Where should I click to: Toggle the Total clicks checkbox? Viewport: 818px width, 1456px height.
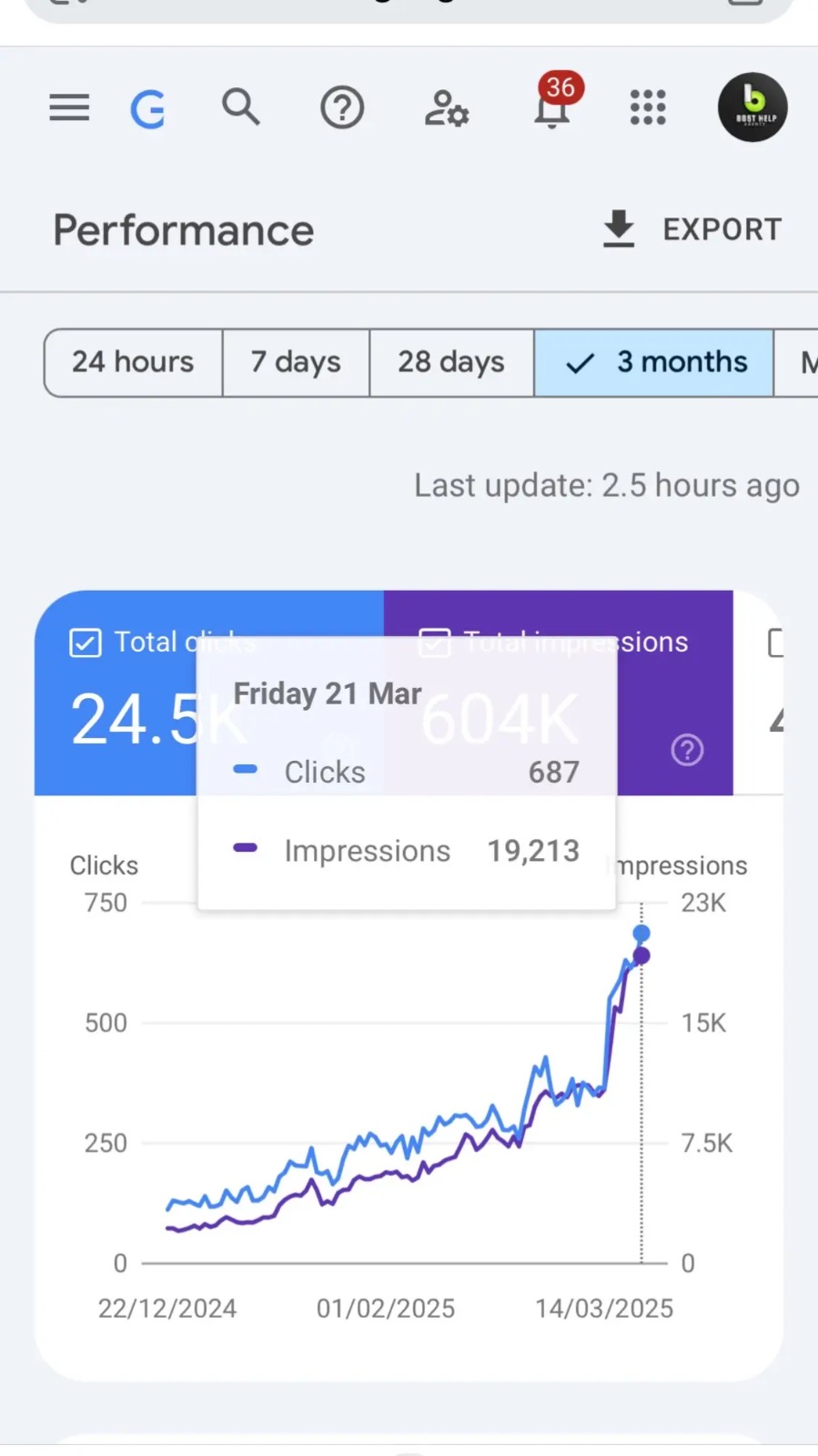[86, 642]
